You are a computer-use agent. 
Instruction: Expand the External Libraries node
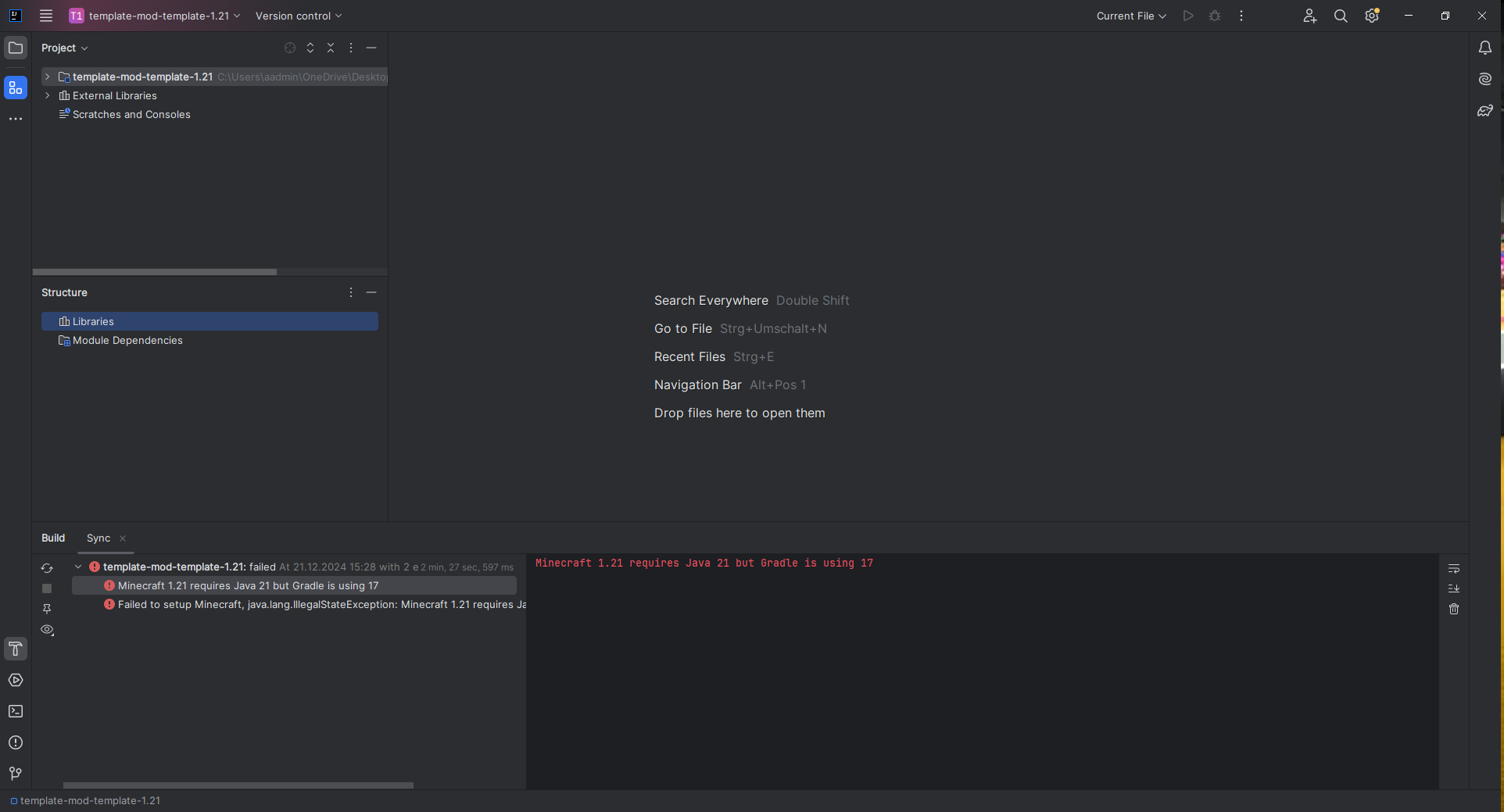point(47,95)
